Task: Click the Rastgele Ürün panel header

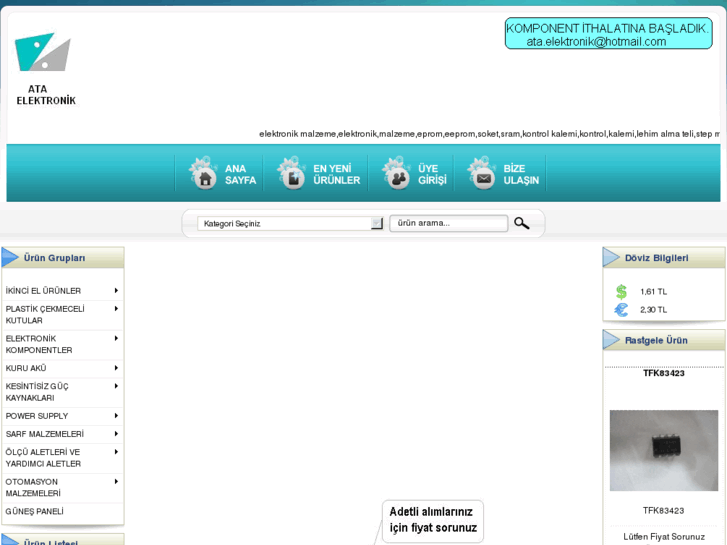Action: pyautogui.click(x=663, y=340)
